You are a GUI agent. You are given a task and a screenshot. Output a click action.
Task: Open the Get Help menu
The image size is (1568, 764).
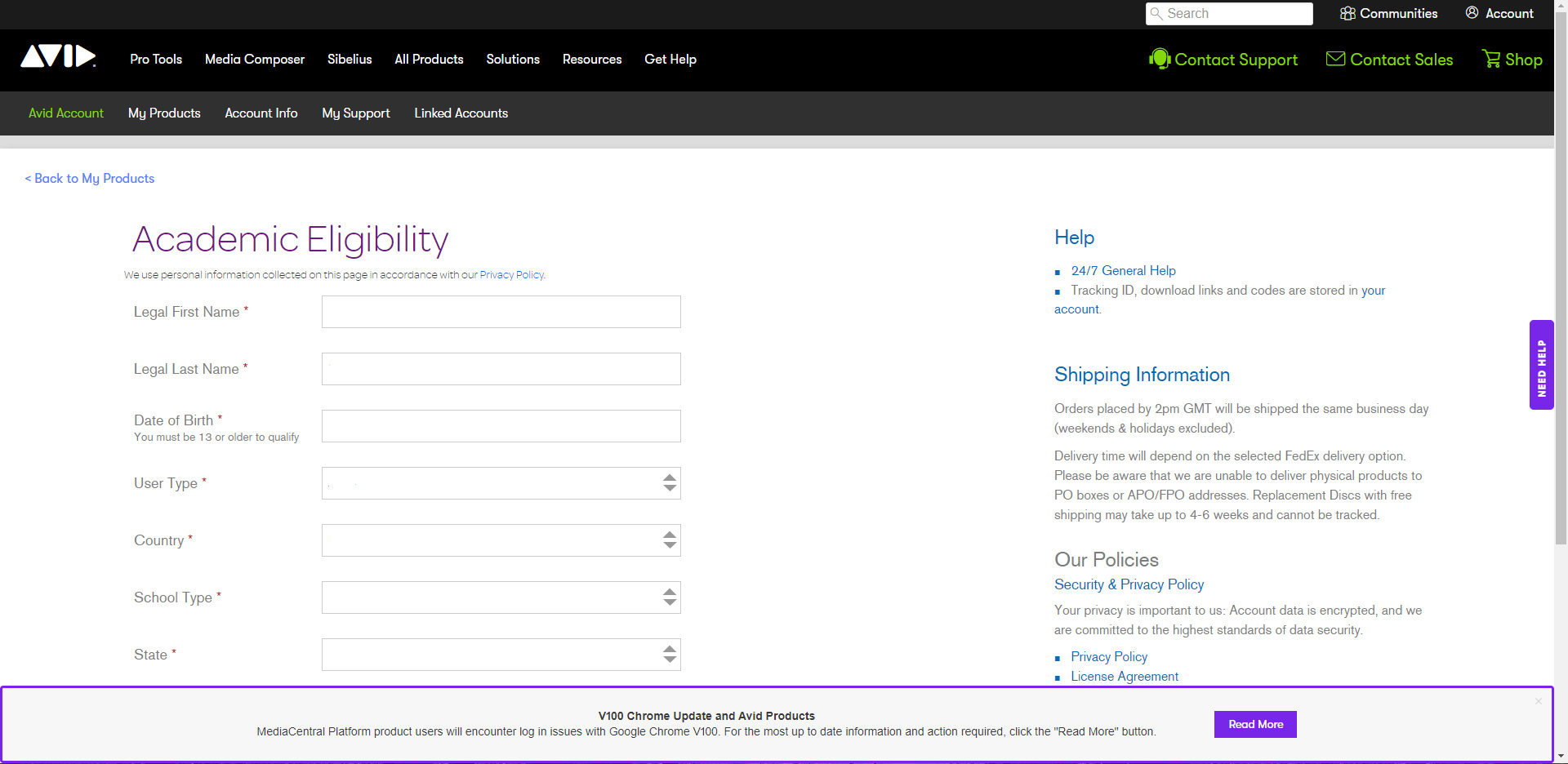[670, 60]
